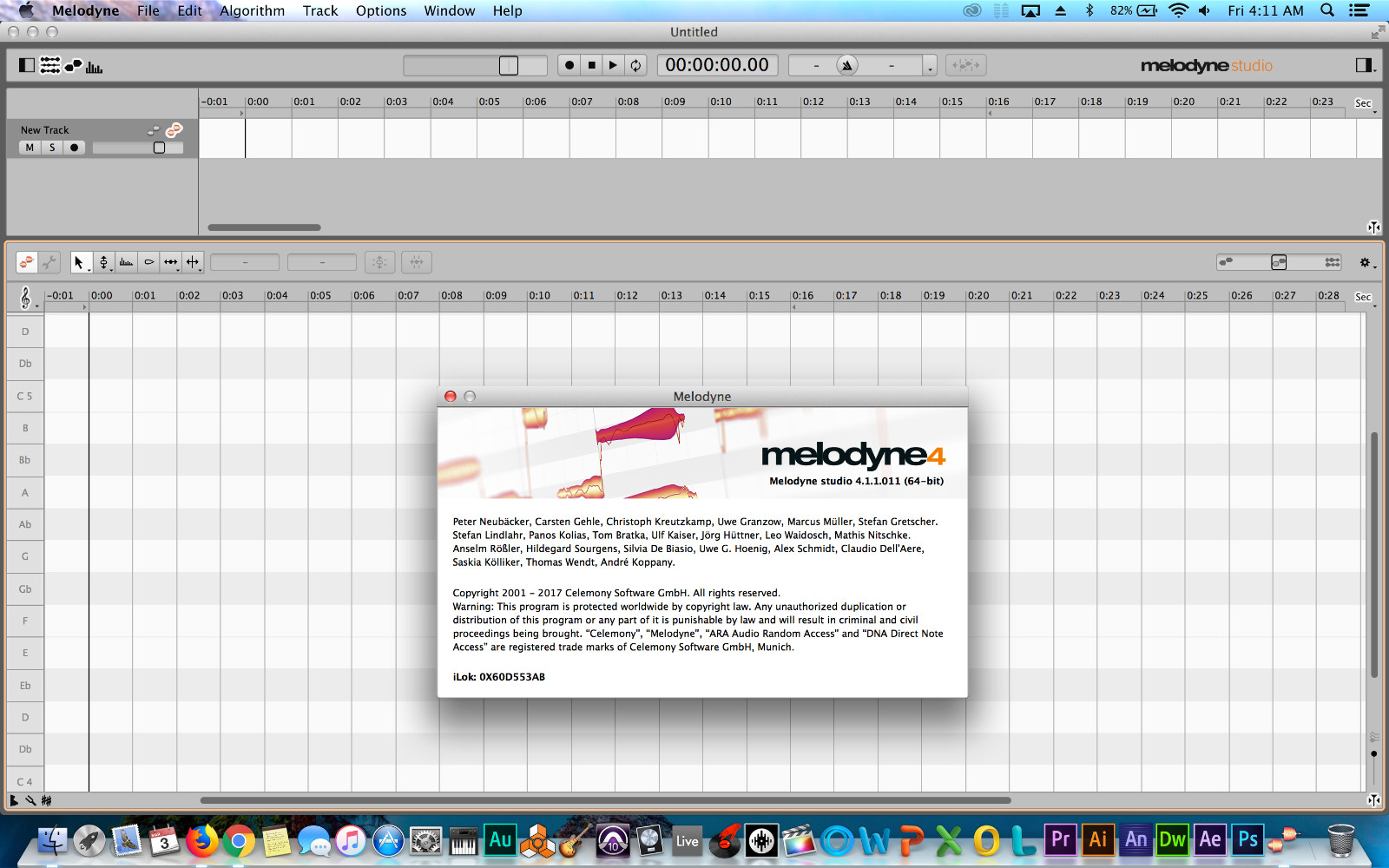This screenshot has height=868, width=1389.
Task: Select the Time tool
Action: (x=171, y=262)
